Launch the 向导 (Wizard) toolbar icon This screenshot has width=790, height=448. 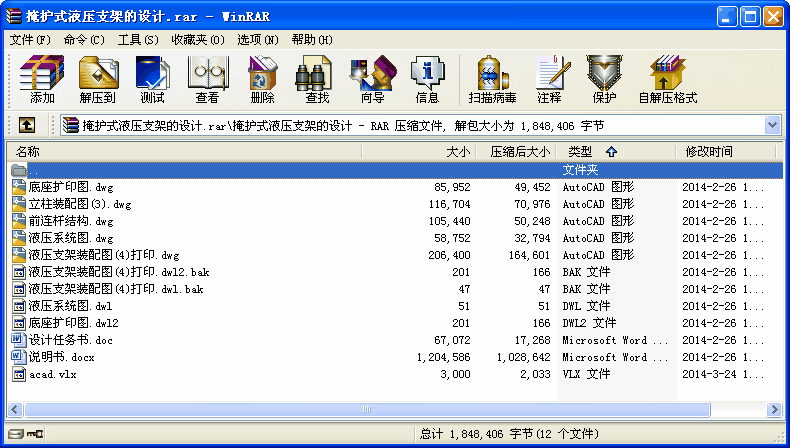coord(373,79)
